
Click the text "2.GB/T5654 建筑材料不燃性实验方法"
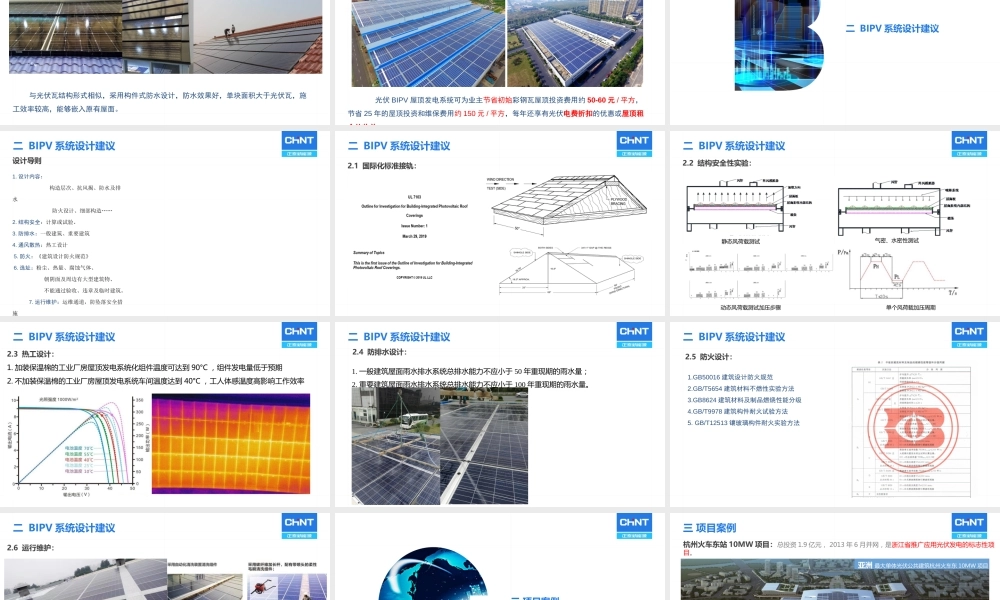740,388
